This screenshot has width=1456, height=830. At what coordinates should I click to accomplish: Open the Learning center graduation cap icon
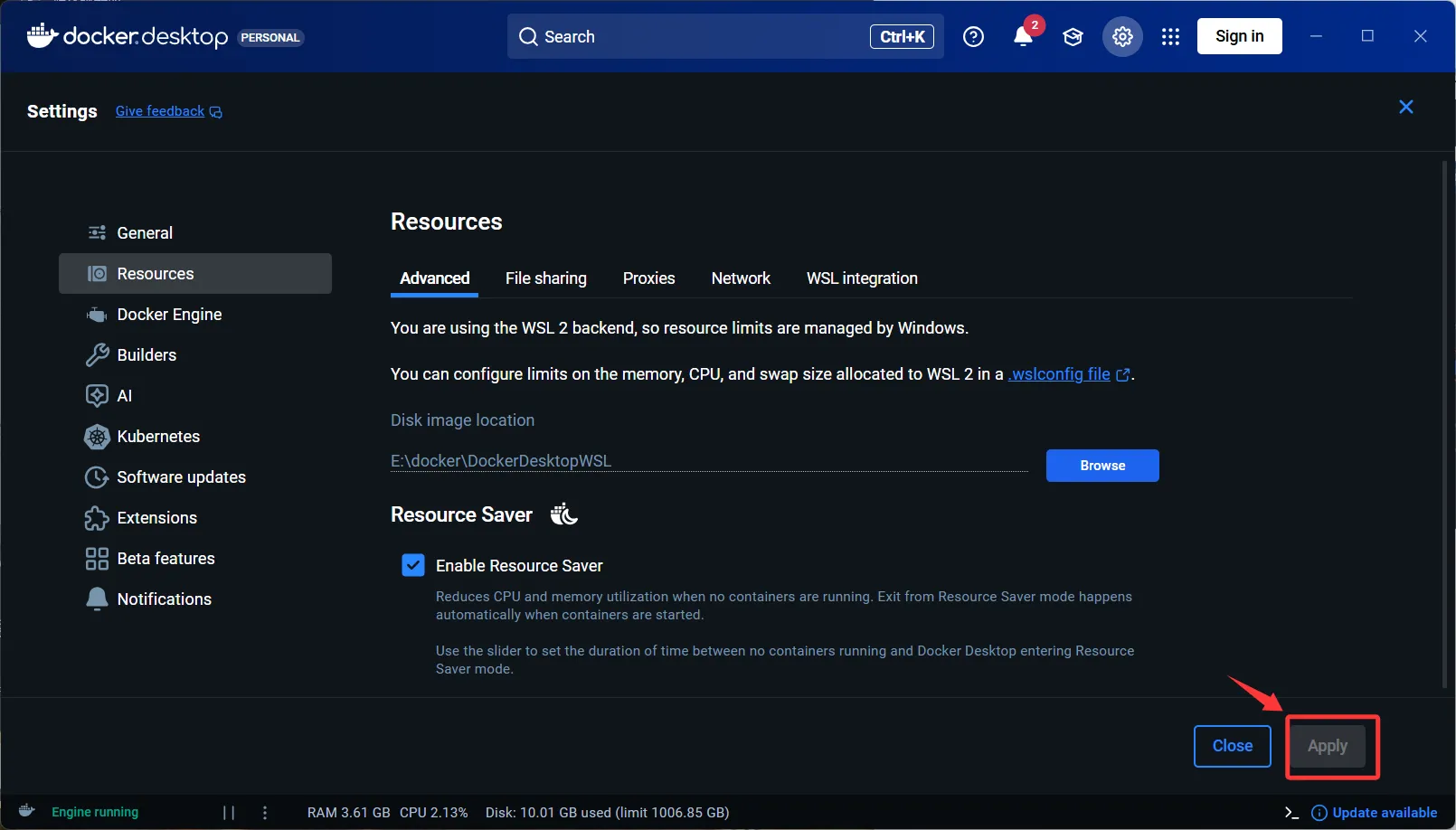1073,36
